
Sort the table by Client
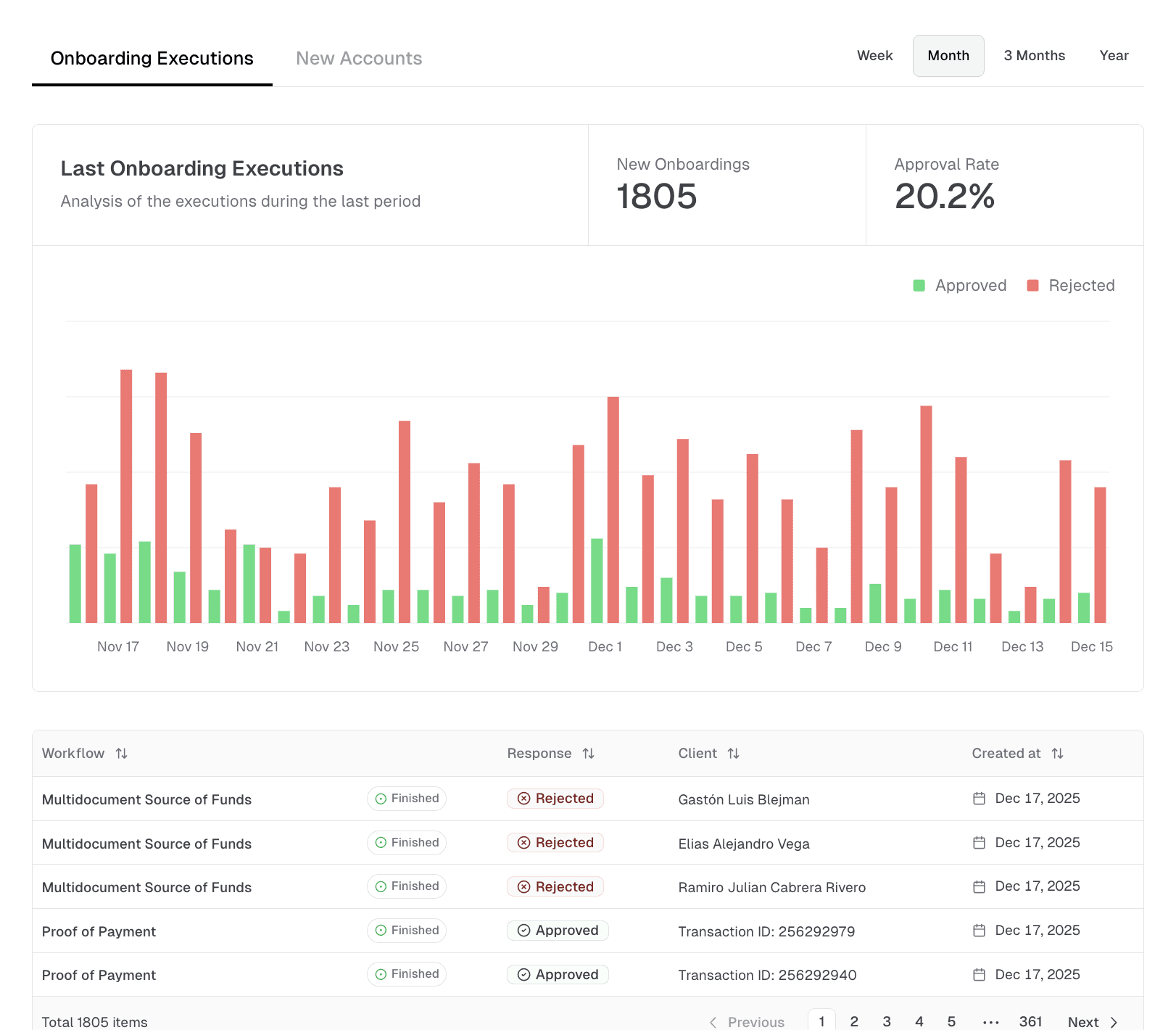pos(733,754)
